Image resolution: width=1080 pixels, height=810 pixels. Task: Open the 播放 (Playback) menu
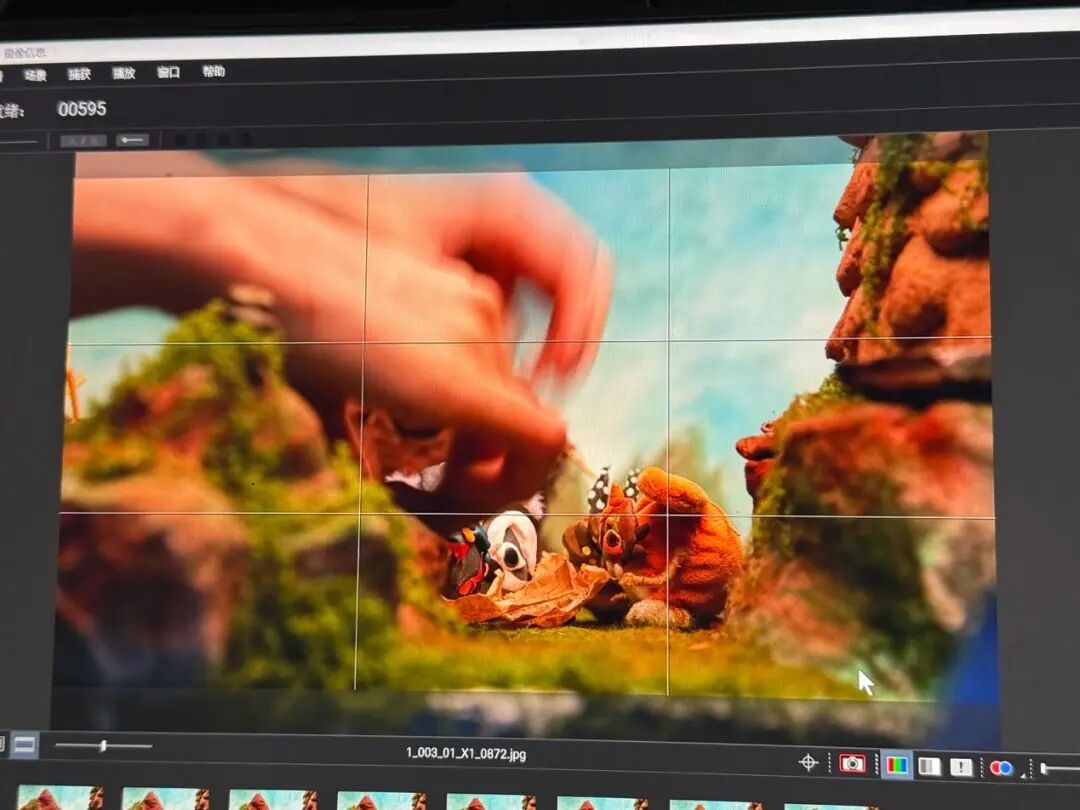[x=124, y=73]
